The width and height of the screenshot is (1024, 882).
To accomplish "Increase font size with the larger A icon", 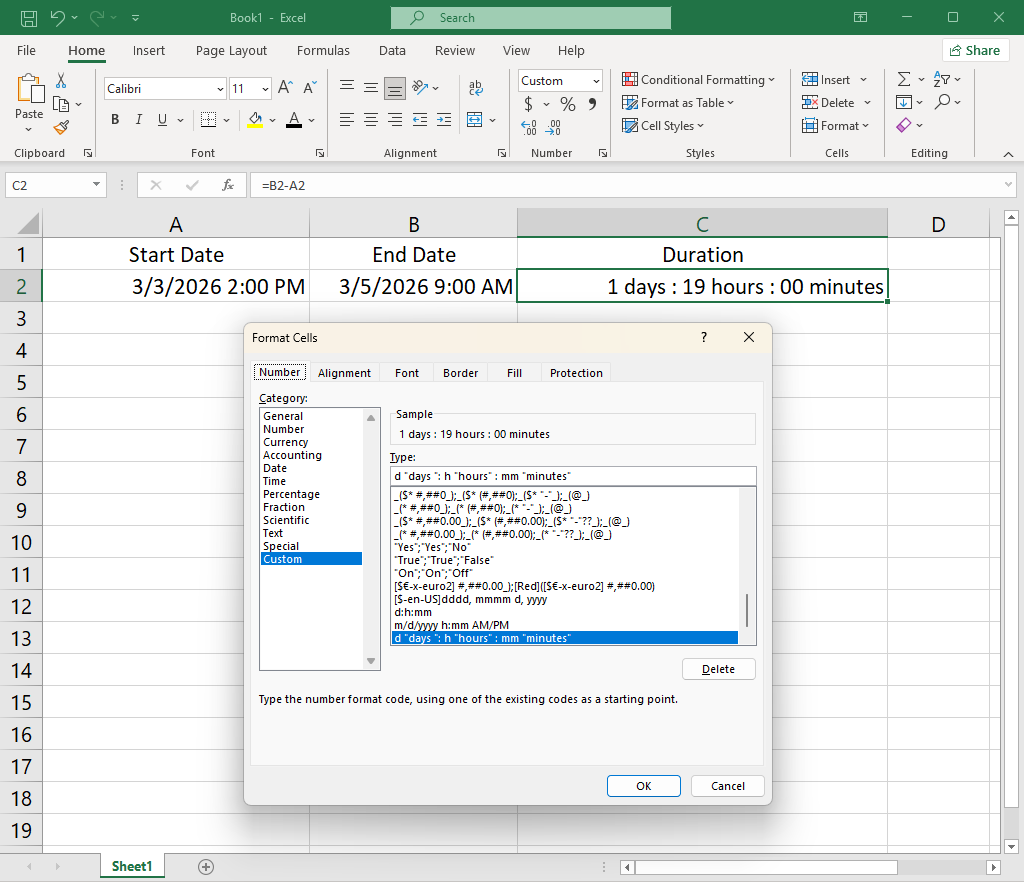I will (x=285, y=87).
